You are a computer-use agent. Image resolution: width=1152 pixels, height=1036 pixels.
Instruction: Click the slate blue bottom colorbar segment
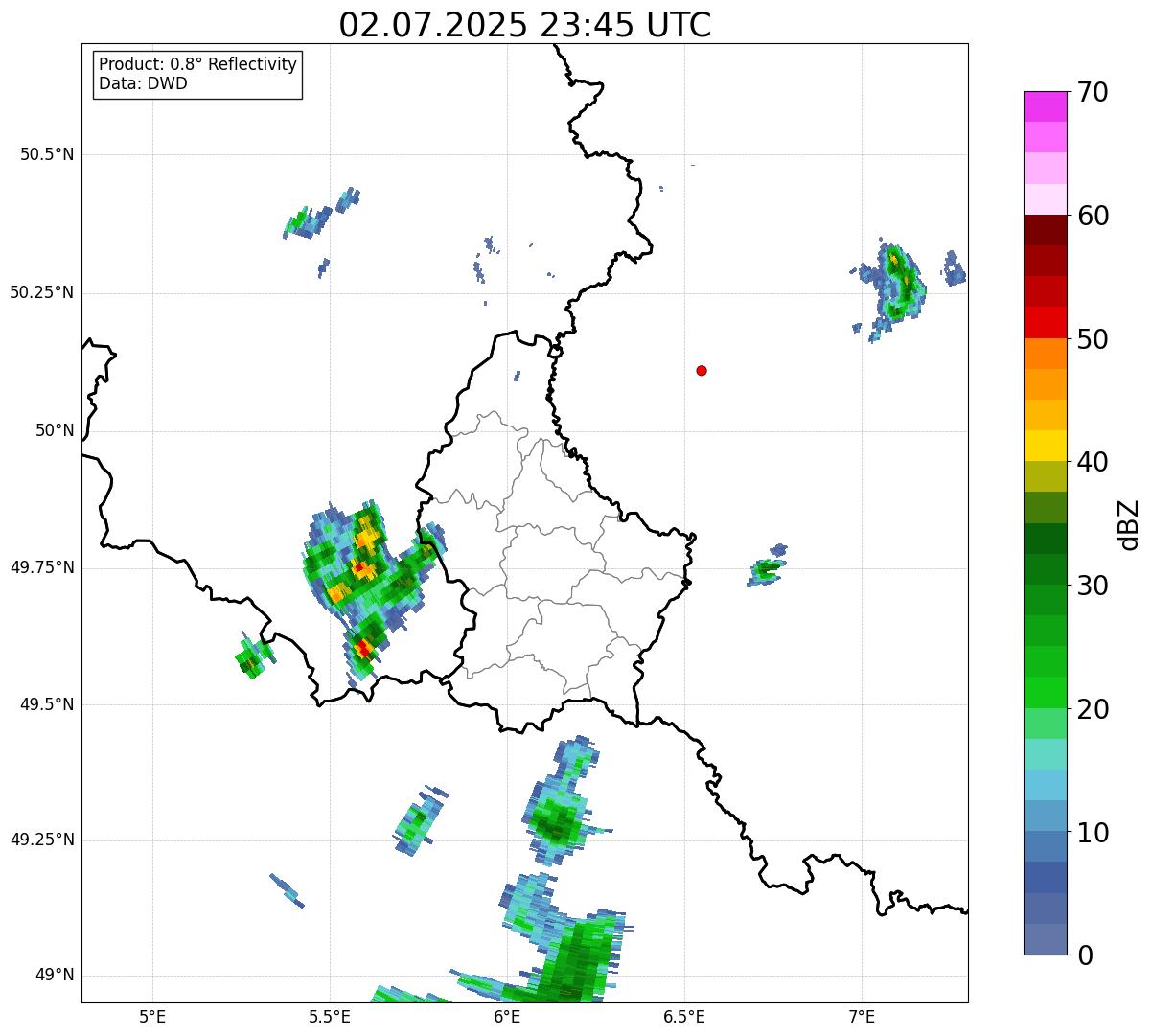[x=1046, y=939]
